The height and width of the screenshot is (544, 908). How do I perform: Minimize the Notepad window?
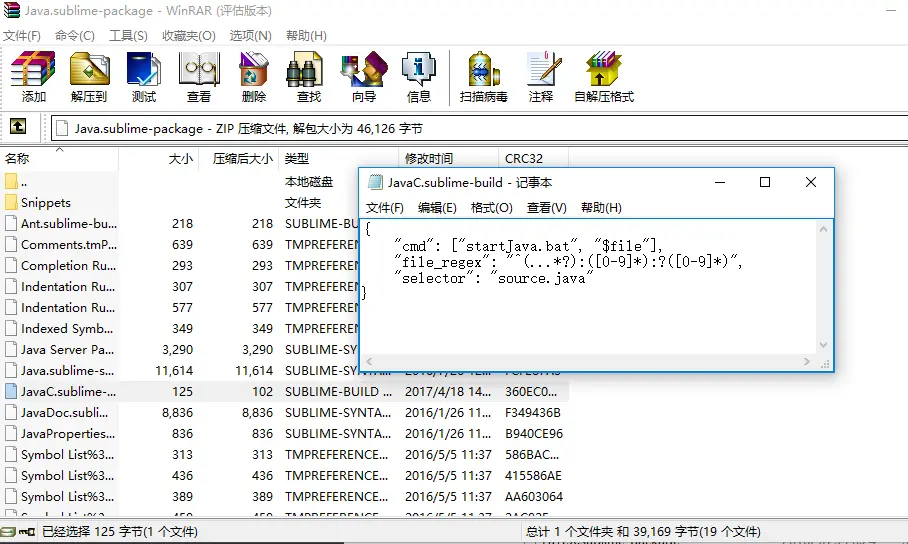(x=720, y=182)
